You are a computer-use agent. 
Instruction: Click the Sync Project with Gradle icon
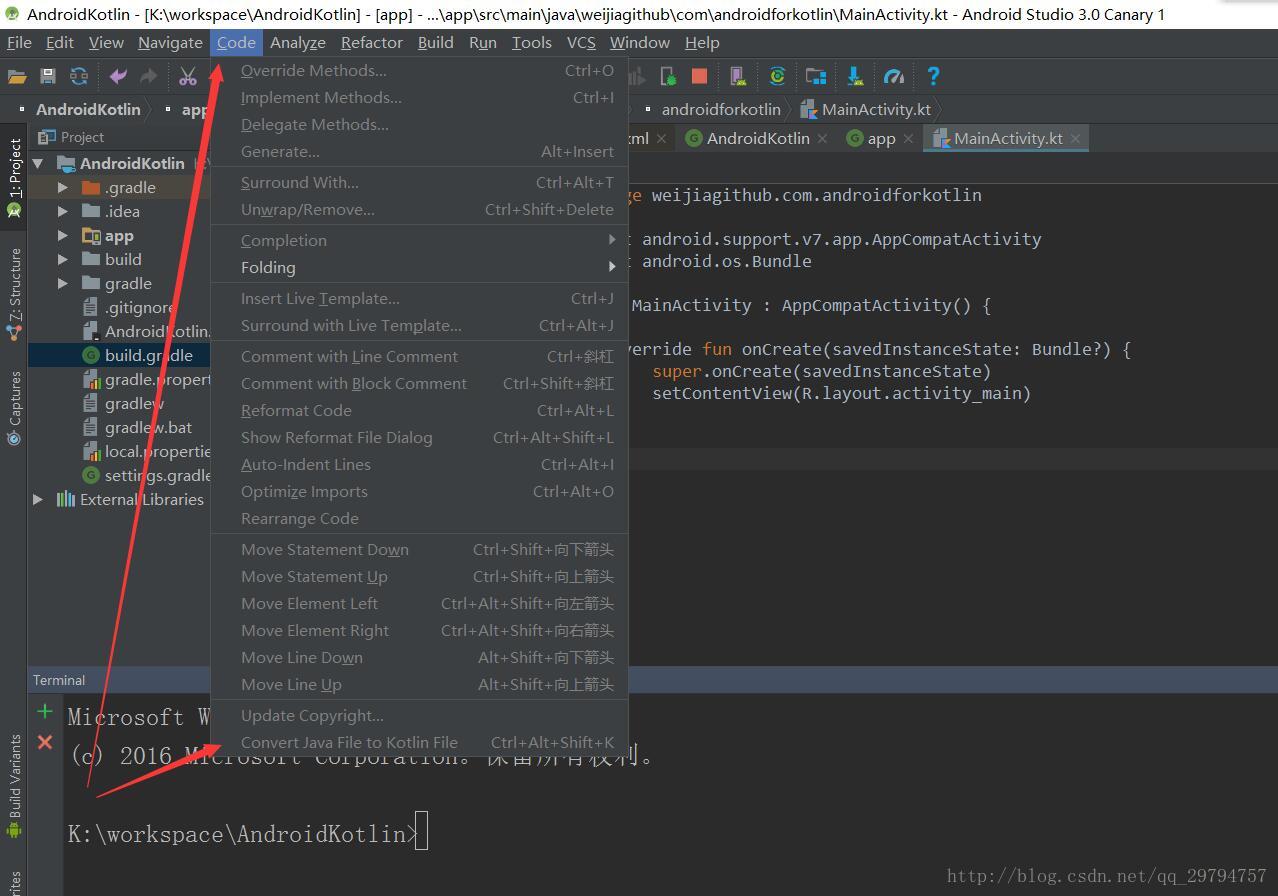click(777, 76)
